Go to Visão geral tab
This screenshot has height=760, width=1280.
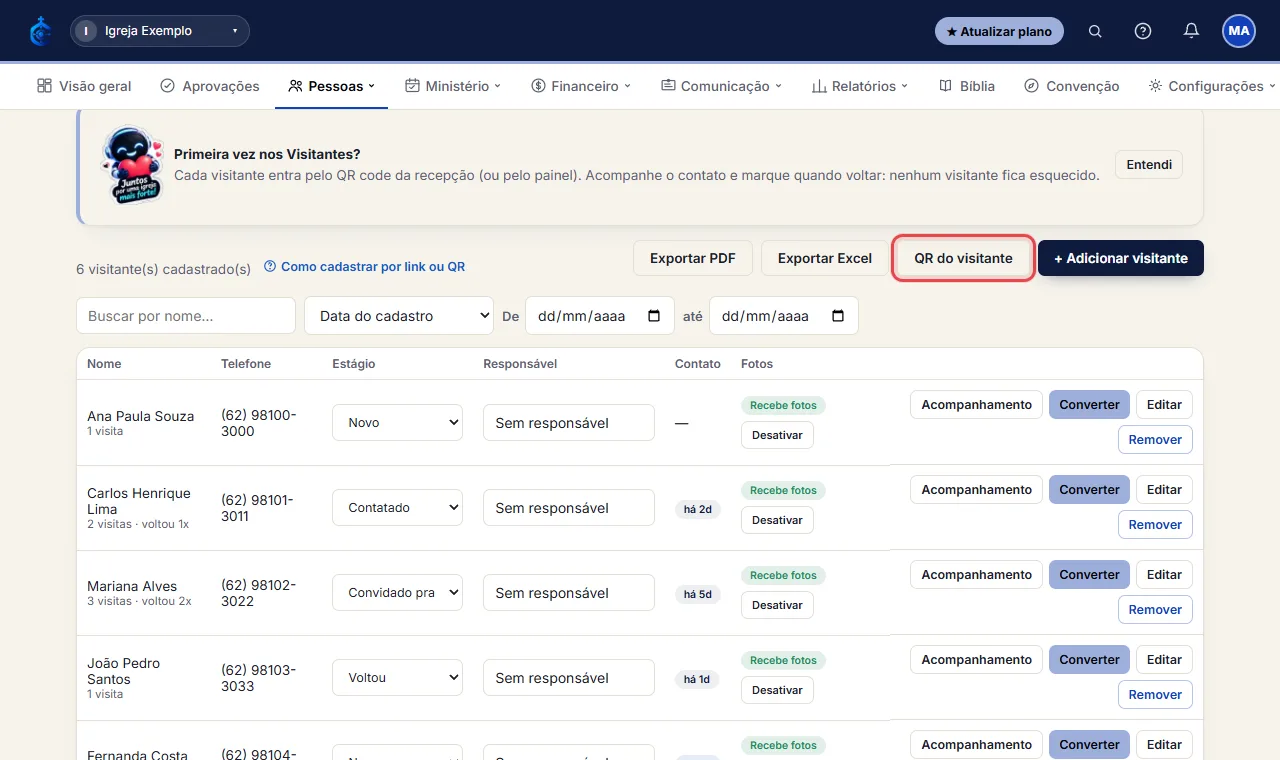point(84,86)
